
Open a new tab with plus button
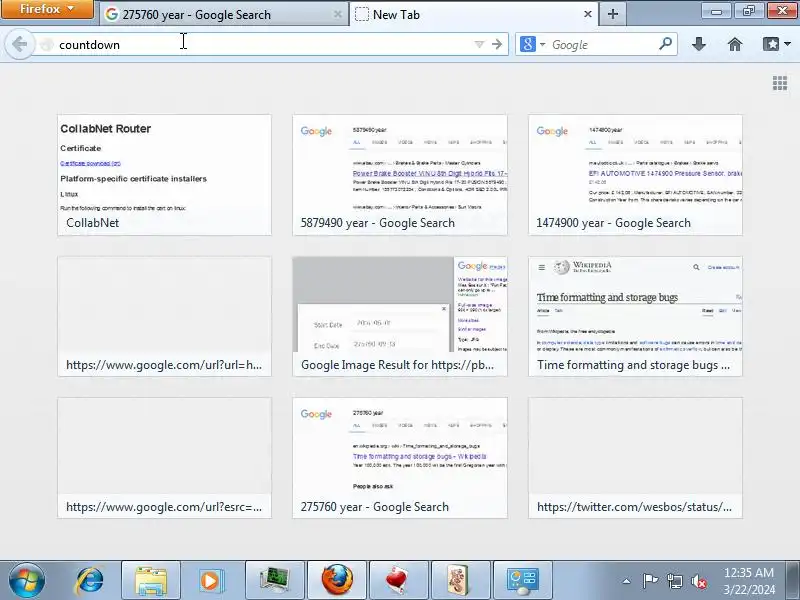pos(613,14)
